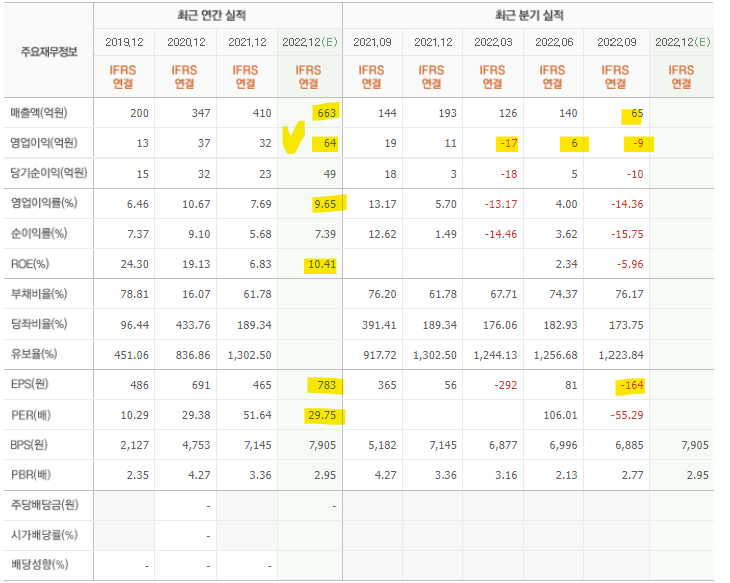
Task: Click the '2022.03' column header
Action: [x=493, y=42]
